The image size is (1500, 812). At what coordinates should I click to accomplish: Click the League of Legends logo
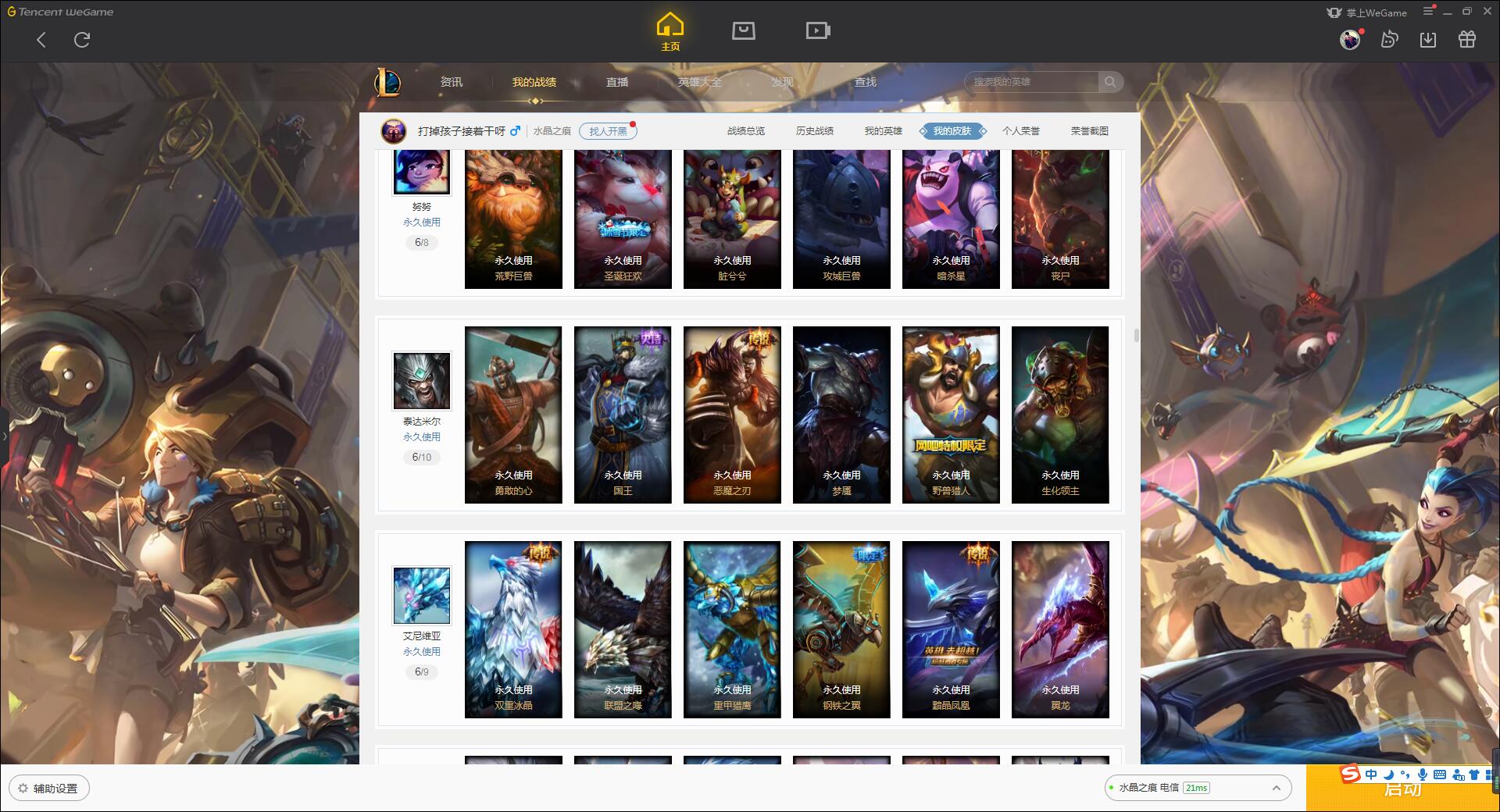[x=388, y=82]
